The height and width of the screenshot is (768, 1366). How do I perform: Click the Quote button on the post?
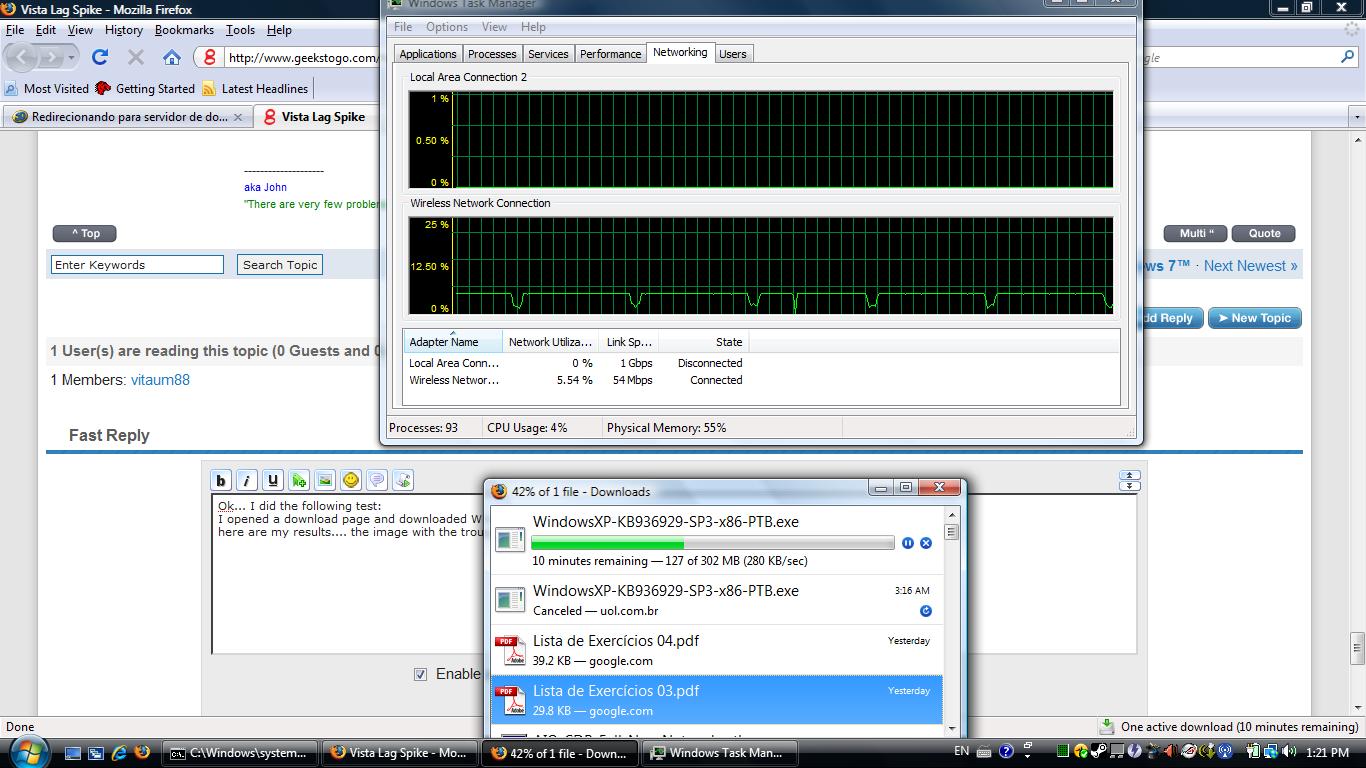point(1264,233)
